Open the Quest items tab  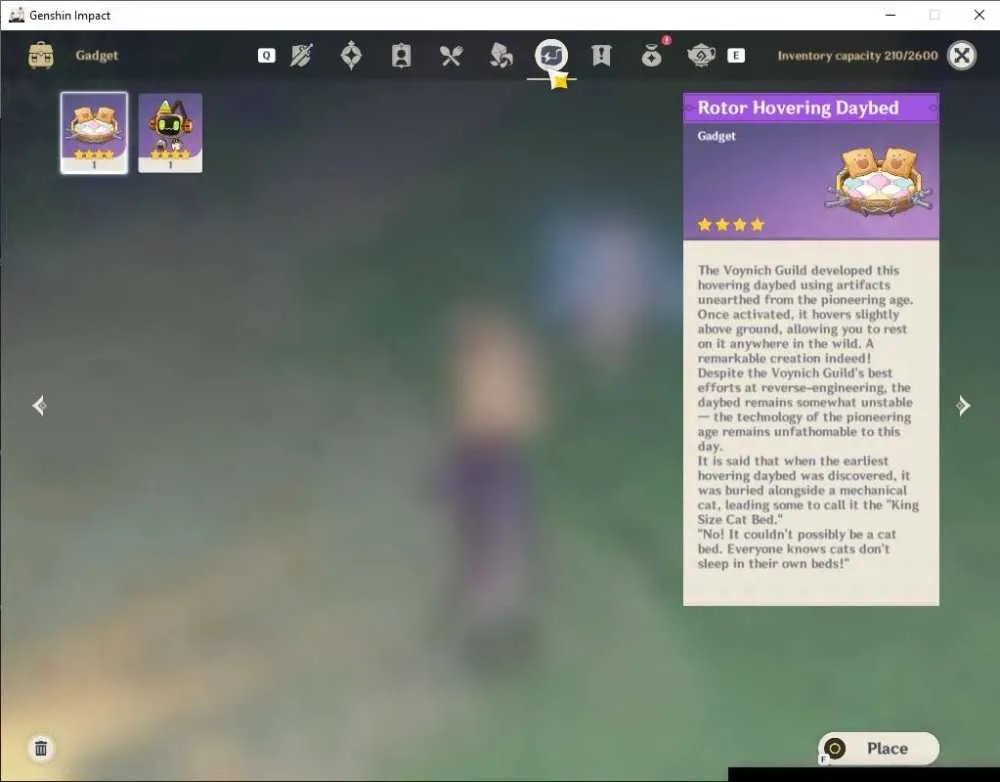click(601, 55)
